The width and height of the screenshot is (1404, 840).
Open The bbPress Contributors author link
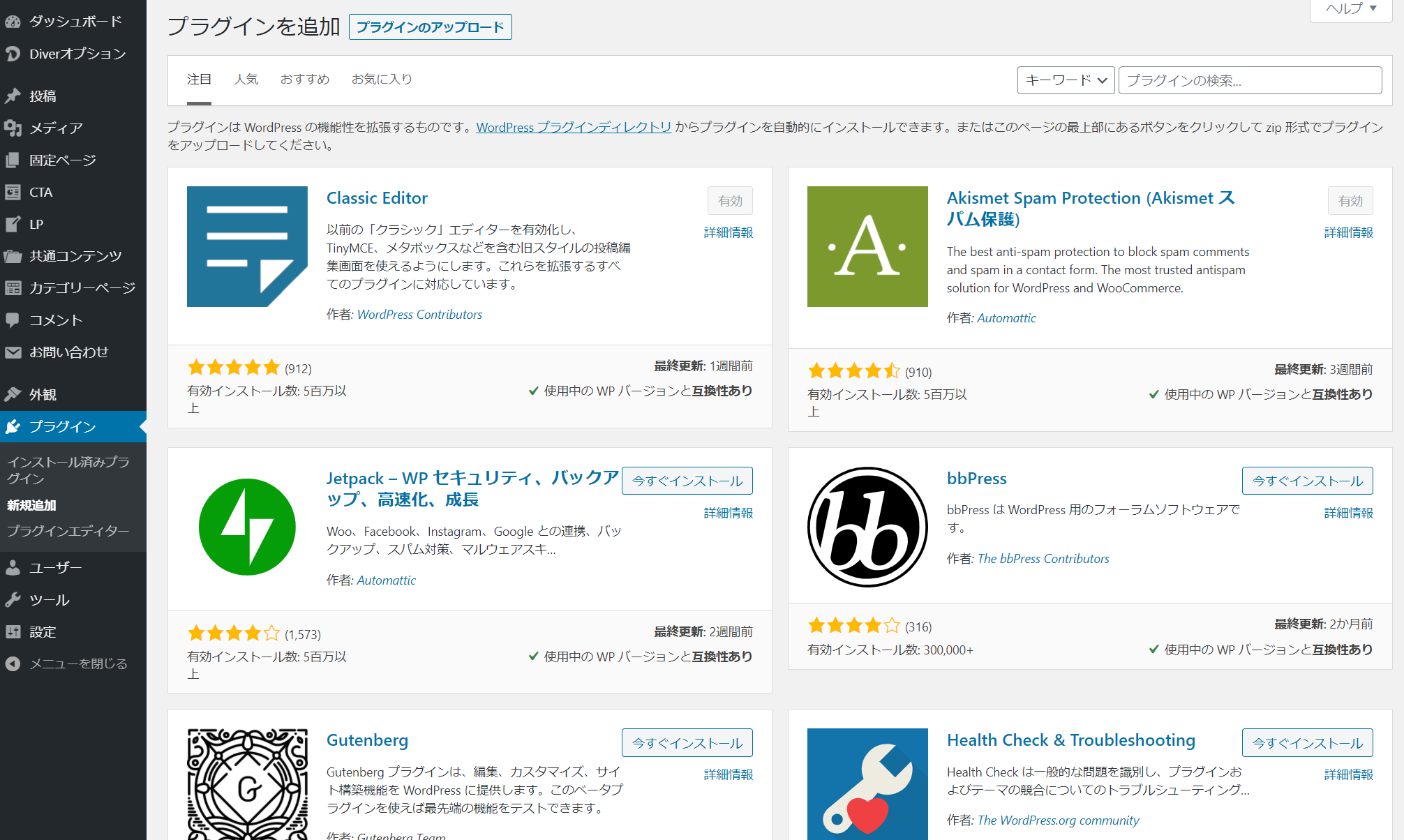1043,559
